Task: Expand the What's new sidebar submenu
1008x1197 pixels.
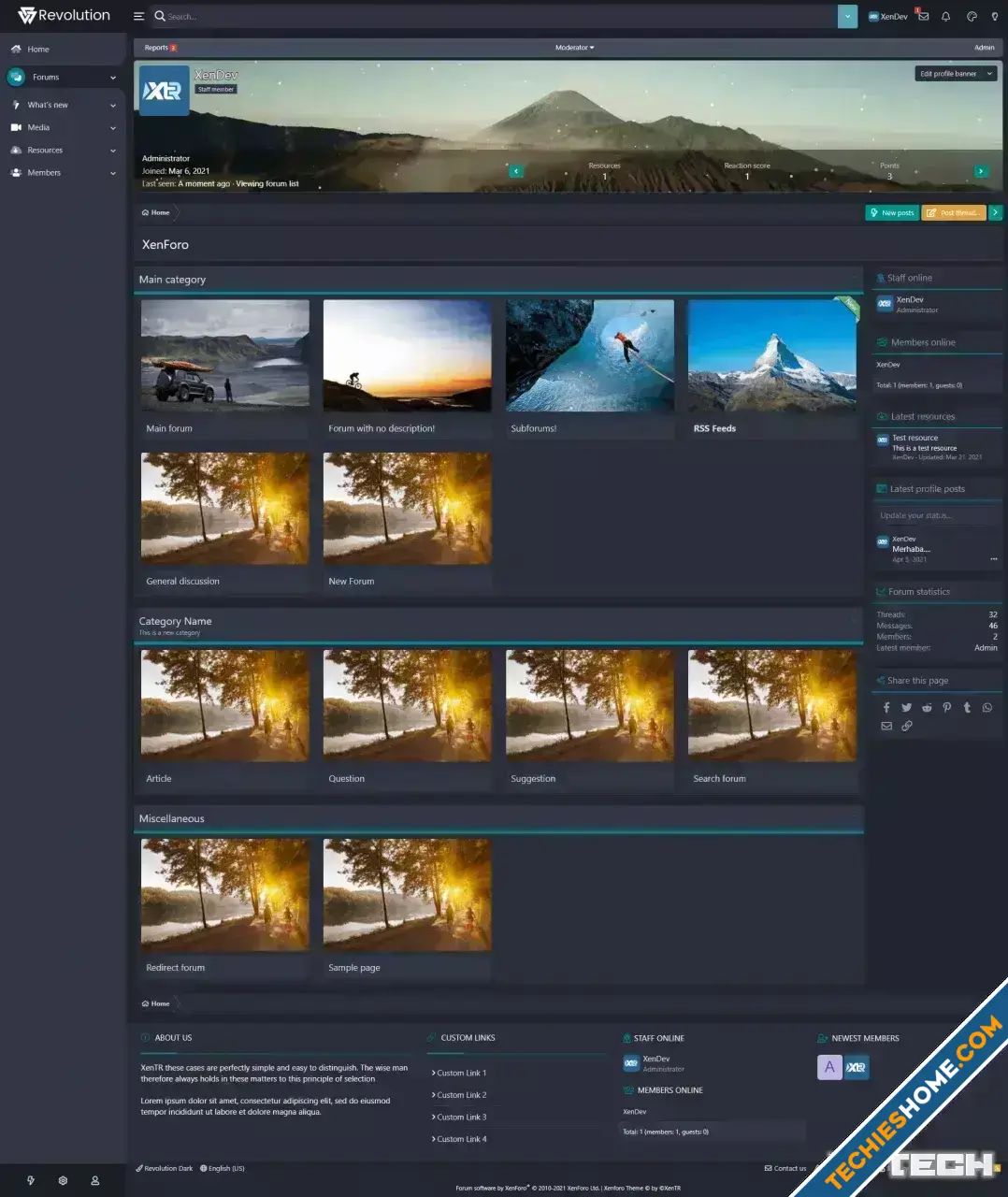Action: pos(113,106)
